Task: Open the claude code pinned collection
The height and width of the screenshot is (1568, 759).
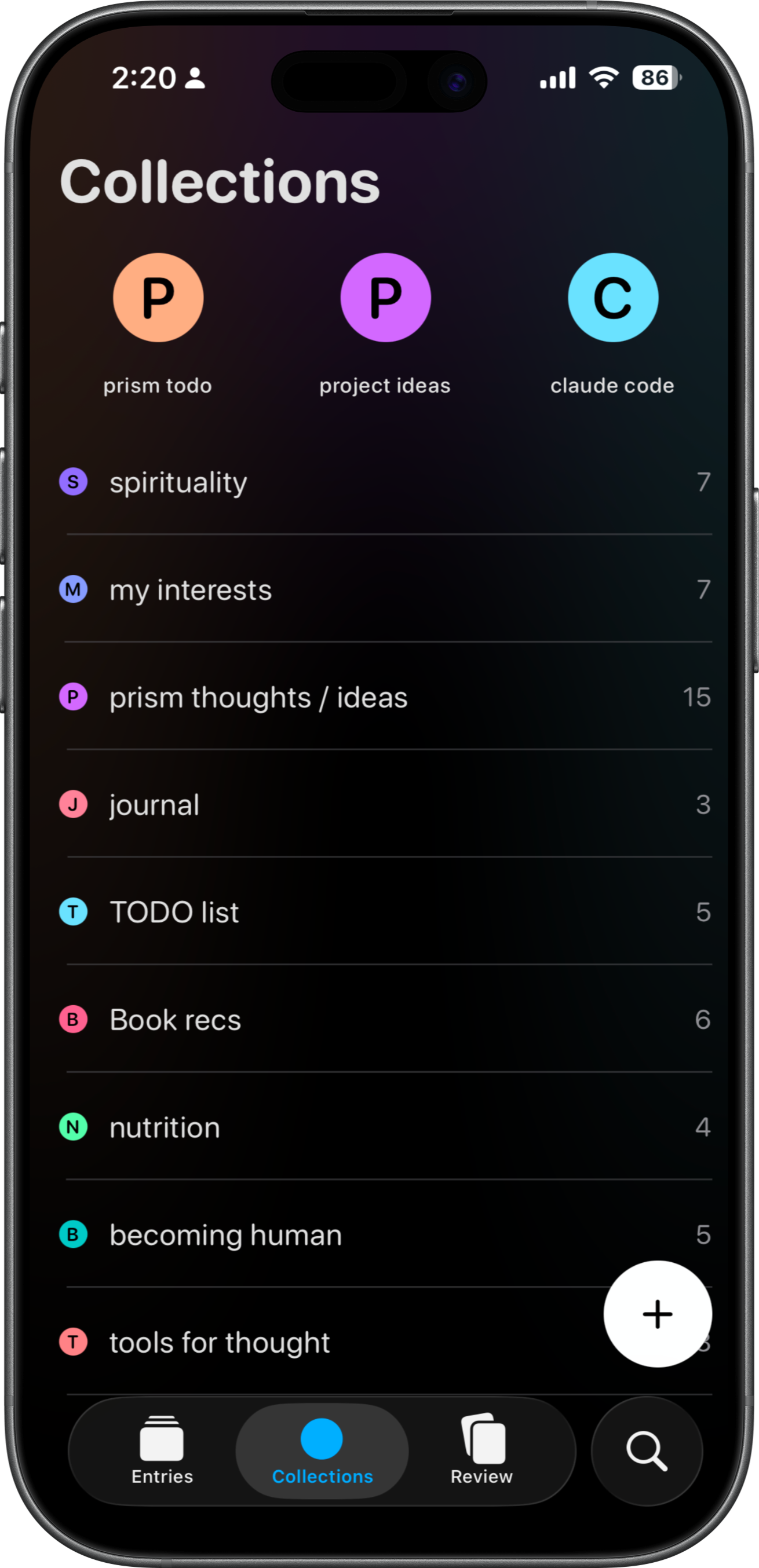Action: [613, 298]
